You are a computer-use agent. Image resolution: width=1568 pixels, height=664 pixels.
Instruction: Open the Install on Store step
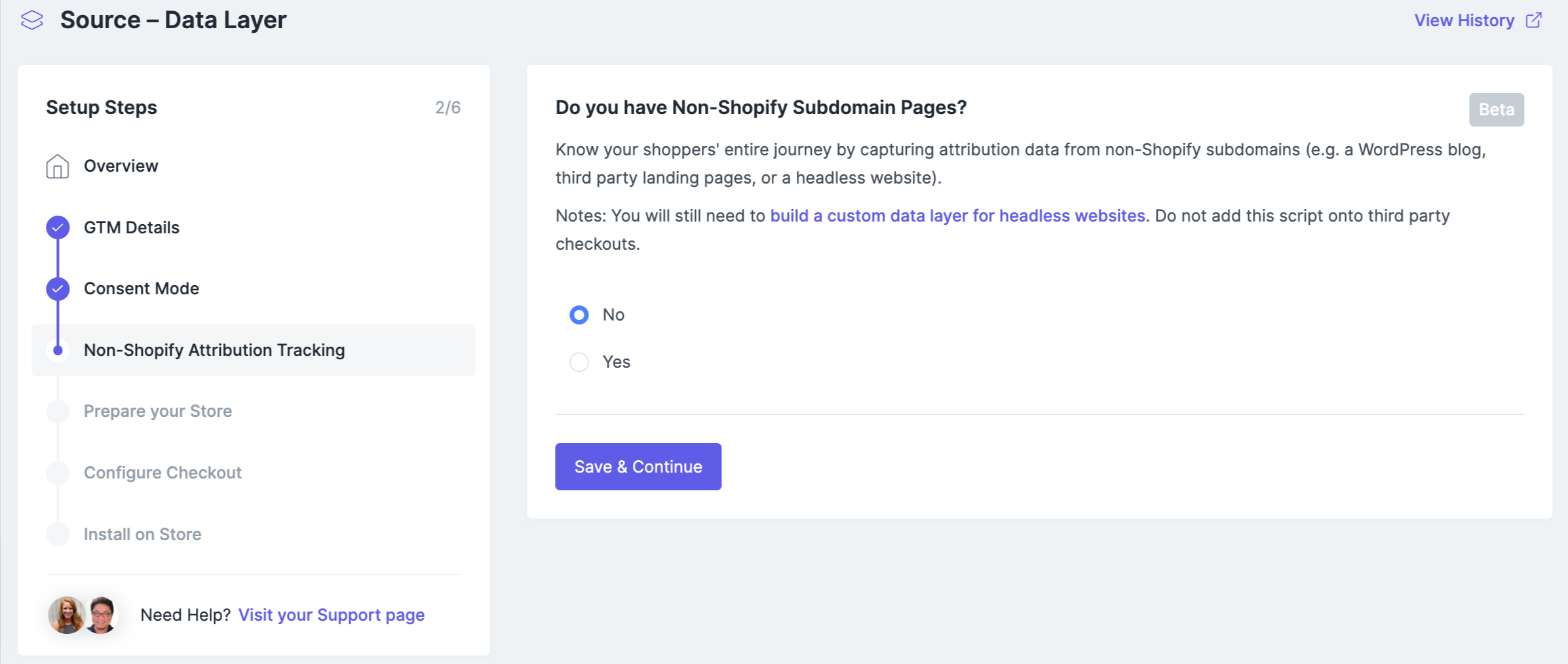coord(142,534)
